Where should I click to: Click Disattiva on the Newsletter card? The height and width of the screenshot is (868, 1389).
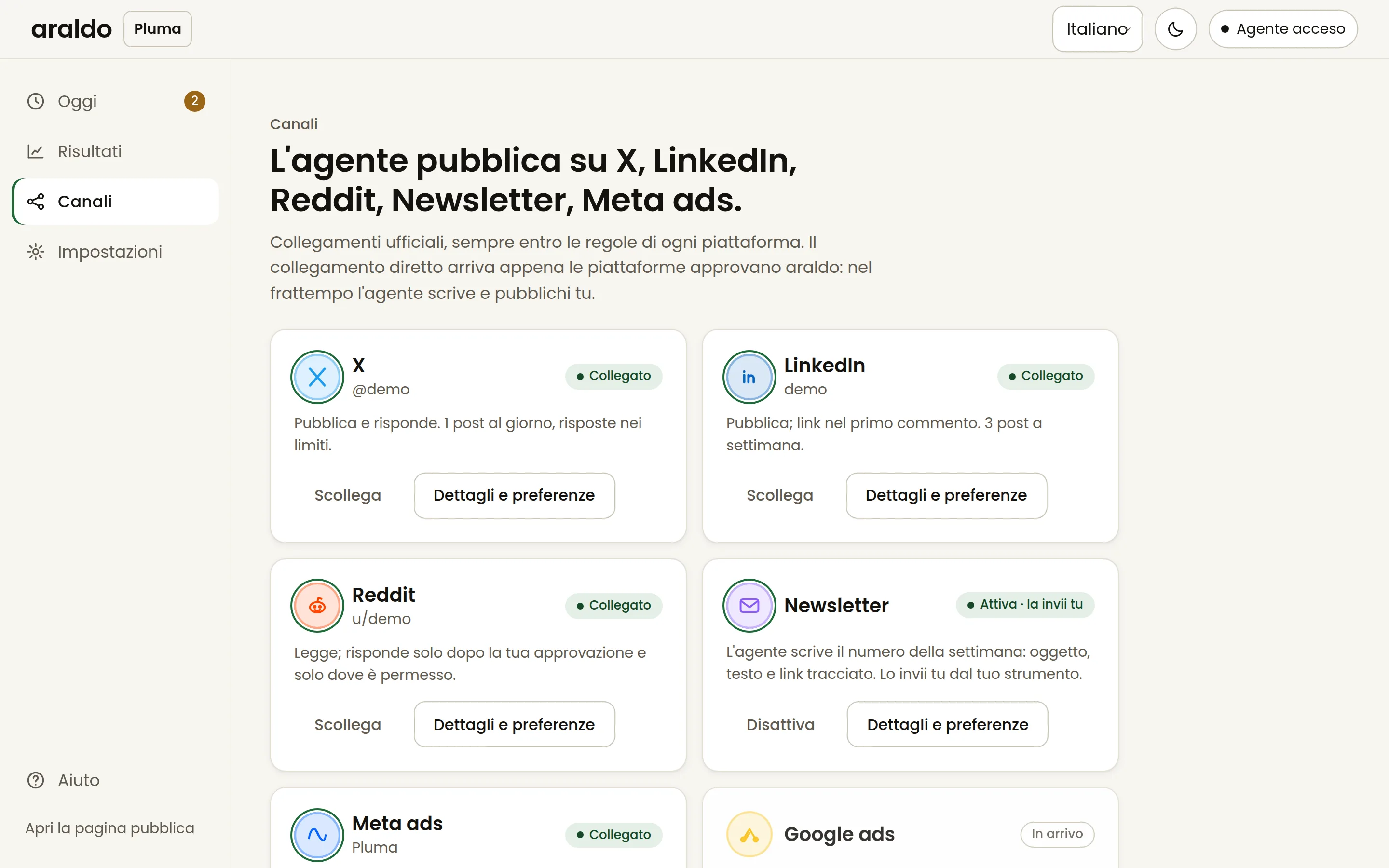781,724
